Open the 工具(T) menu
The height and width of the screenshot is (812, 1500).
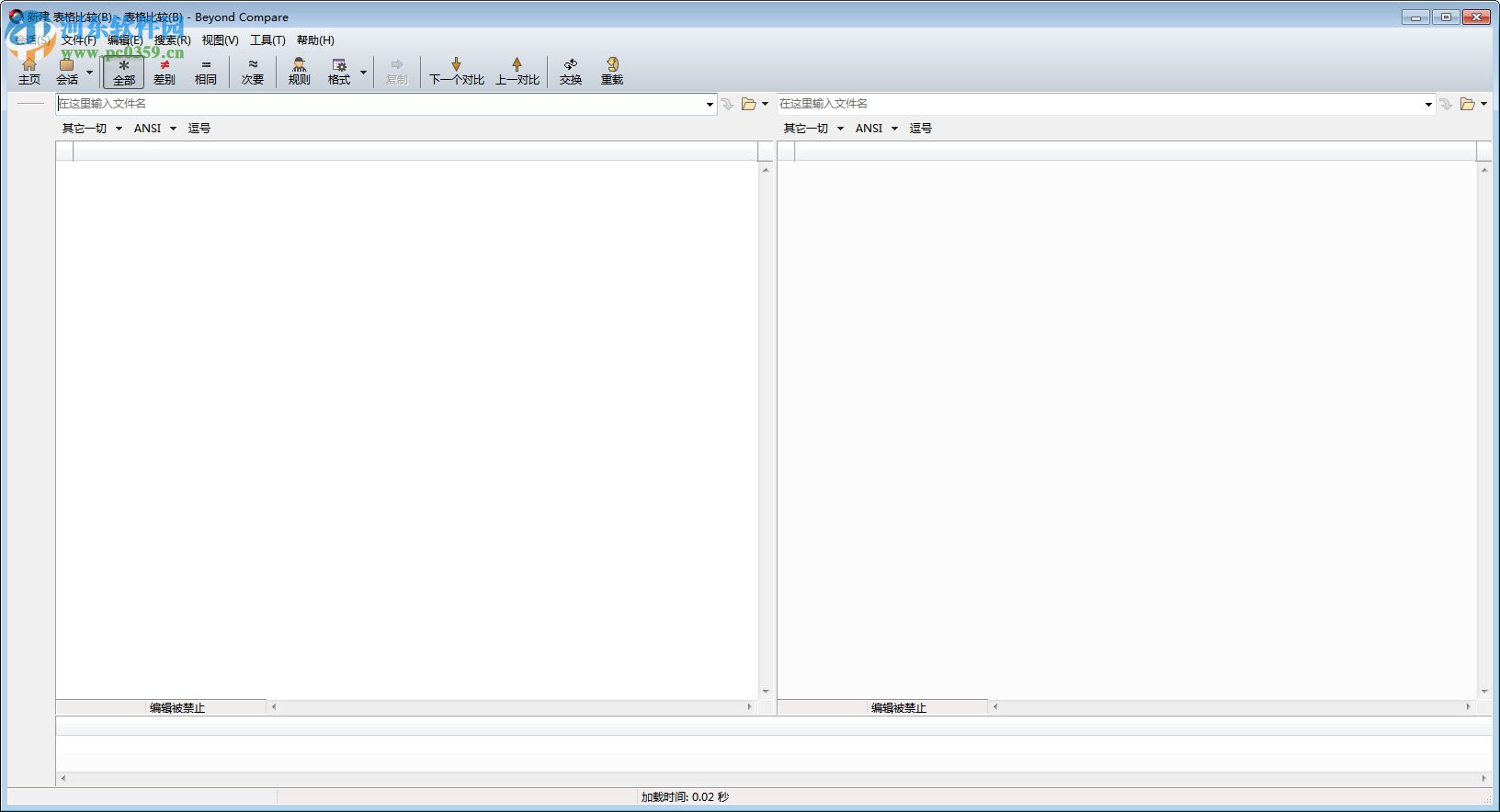pyautogui.click(x=267, y=40)
